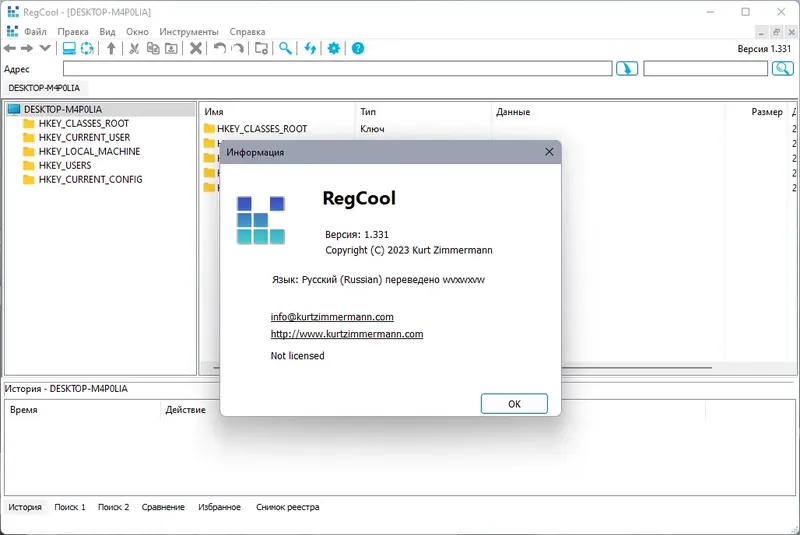Viewport: 800px width, 535px height.
Task: Click the blue refresh arrows icon
Action: [x=310, y=48]
